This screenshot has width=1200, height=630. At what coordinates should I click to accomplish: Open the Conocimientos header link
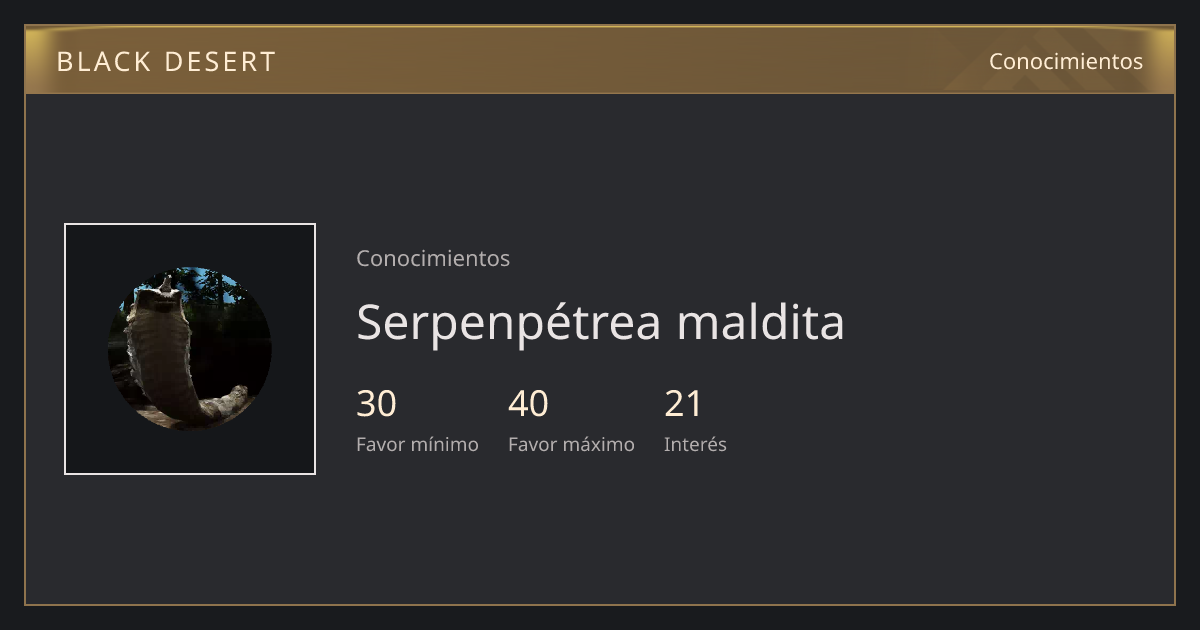tap(1066, 61)
